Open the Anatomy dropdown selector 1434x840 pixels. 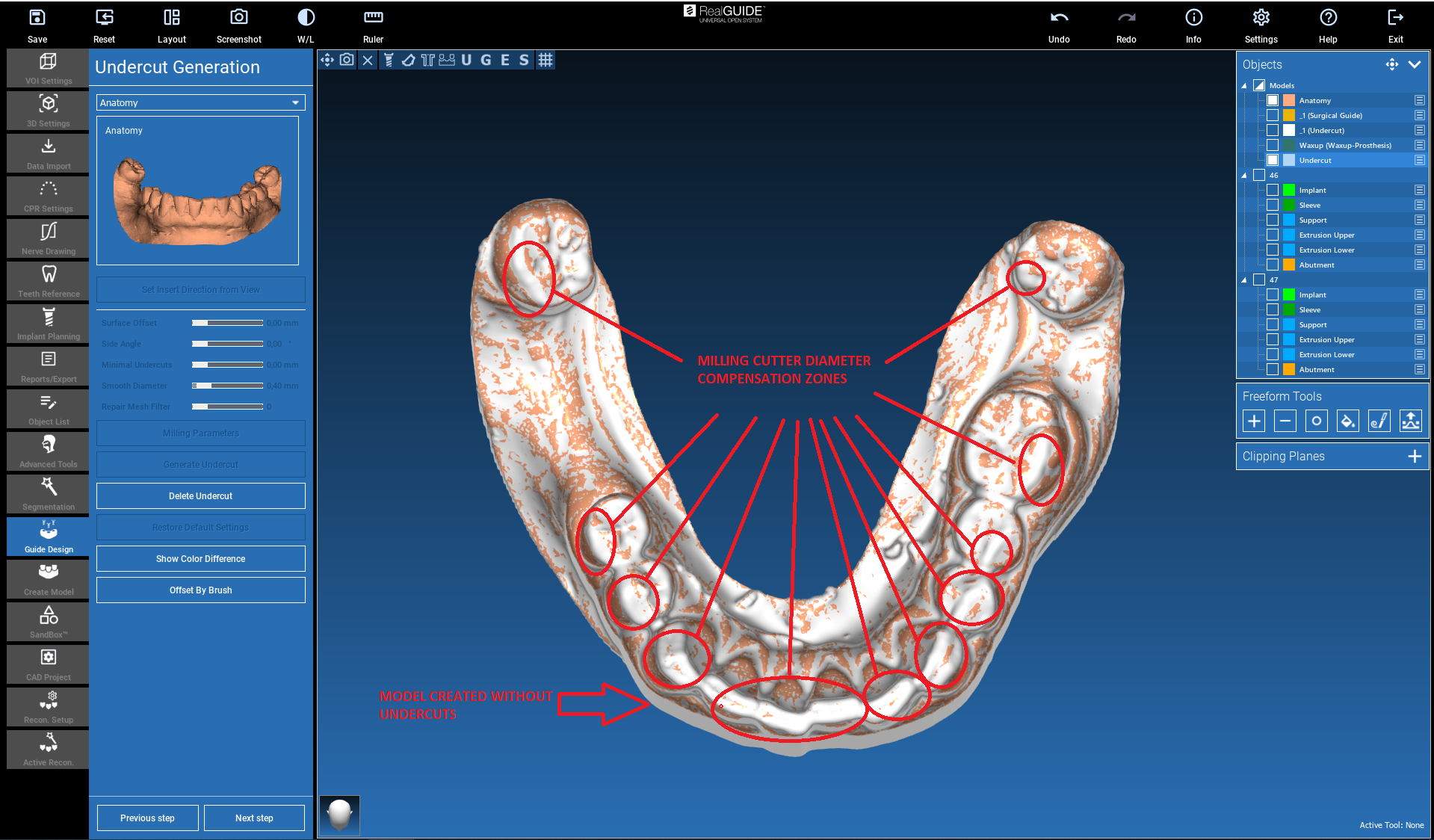point(200,102)
